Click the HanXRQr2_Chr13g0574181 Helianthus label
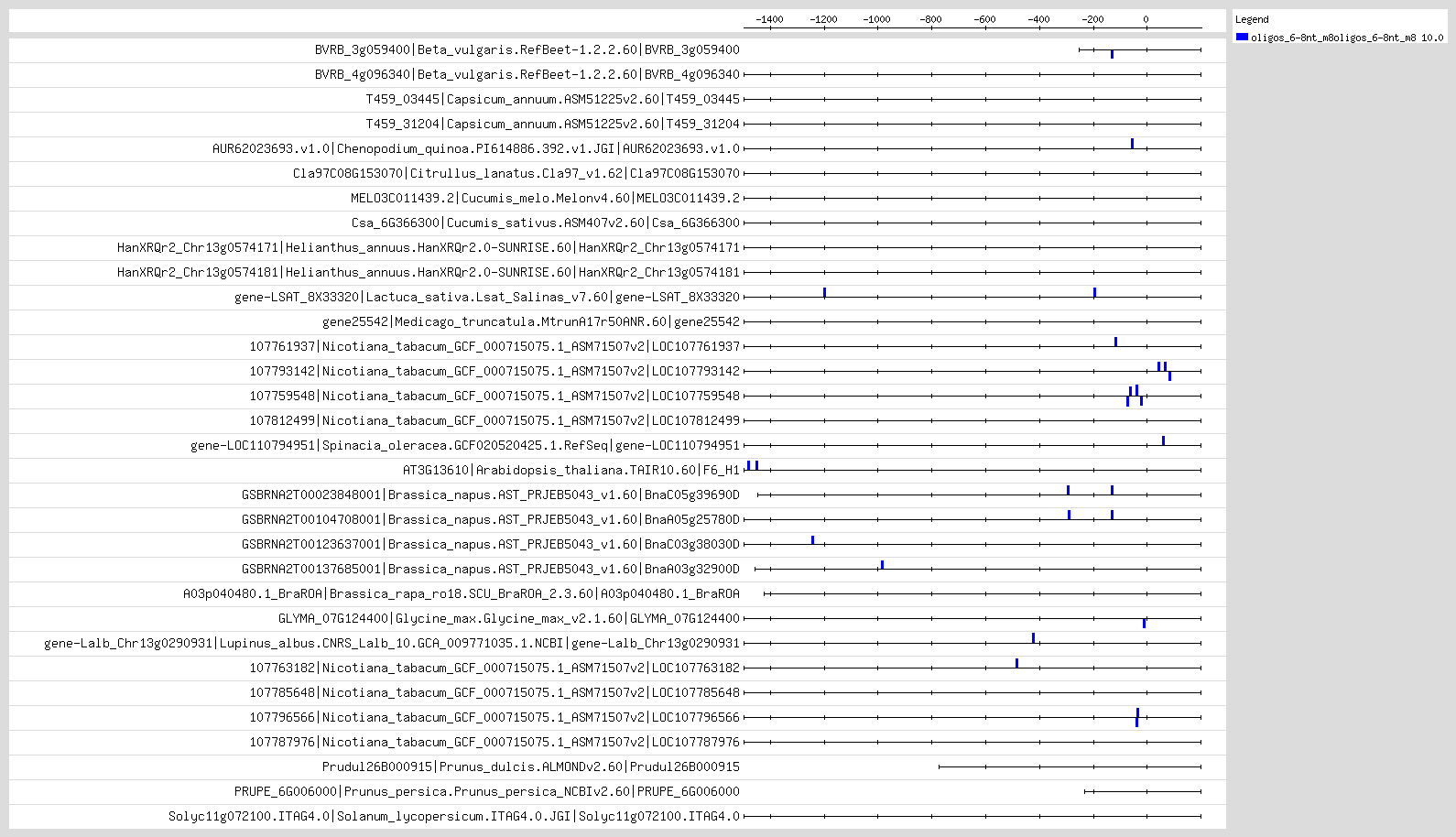Image resolution: width=1456 pixels, height=837 pixels. click(429, 272)
